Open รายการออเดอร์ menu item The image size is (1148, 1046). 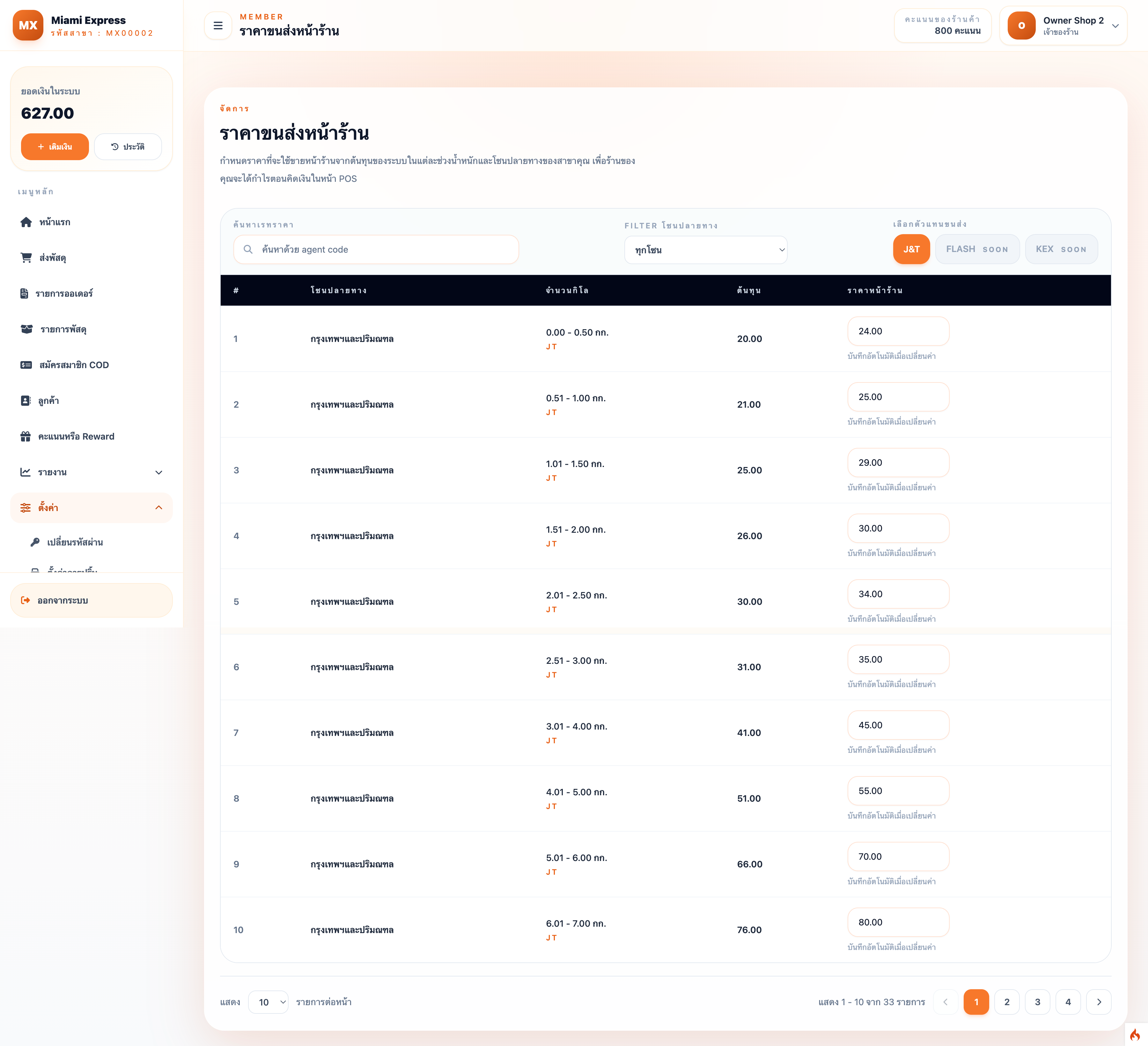pos(64,293)
